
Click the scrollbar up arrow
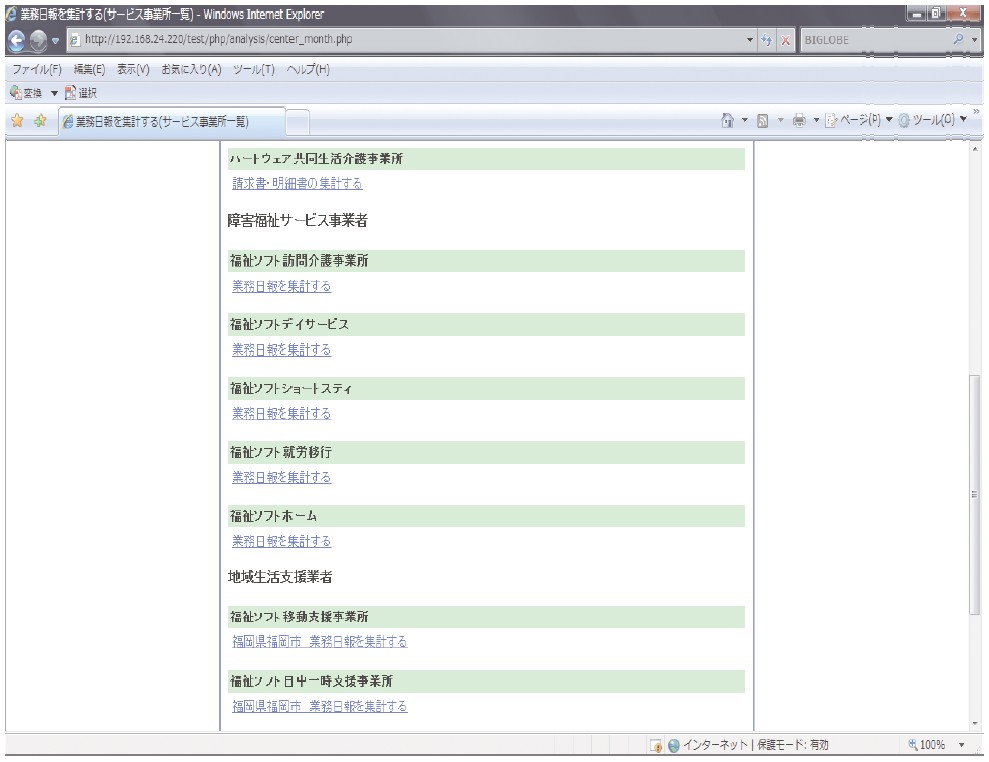(x=975, y=149)
